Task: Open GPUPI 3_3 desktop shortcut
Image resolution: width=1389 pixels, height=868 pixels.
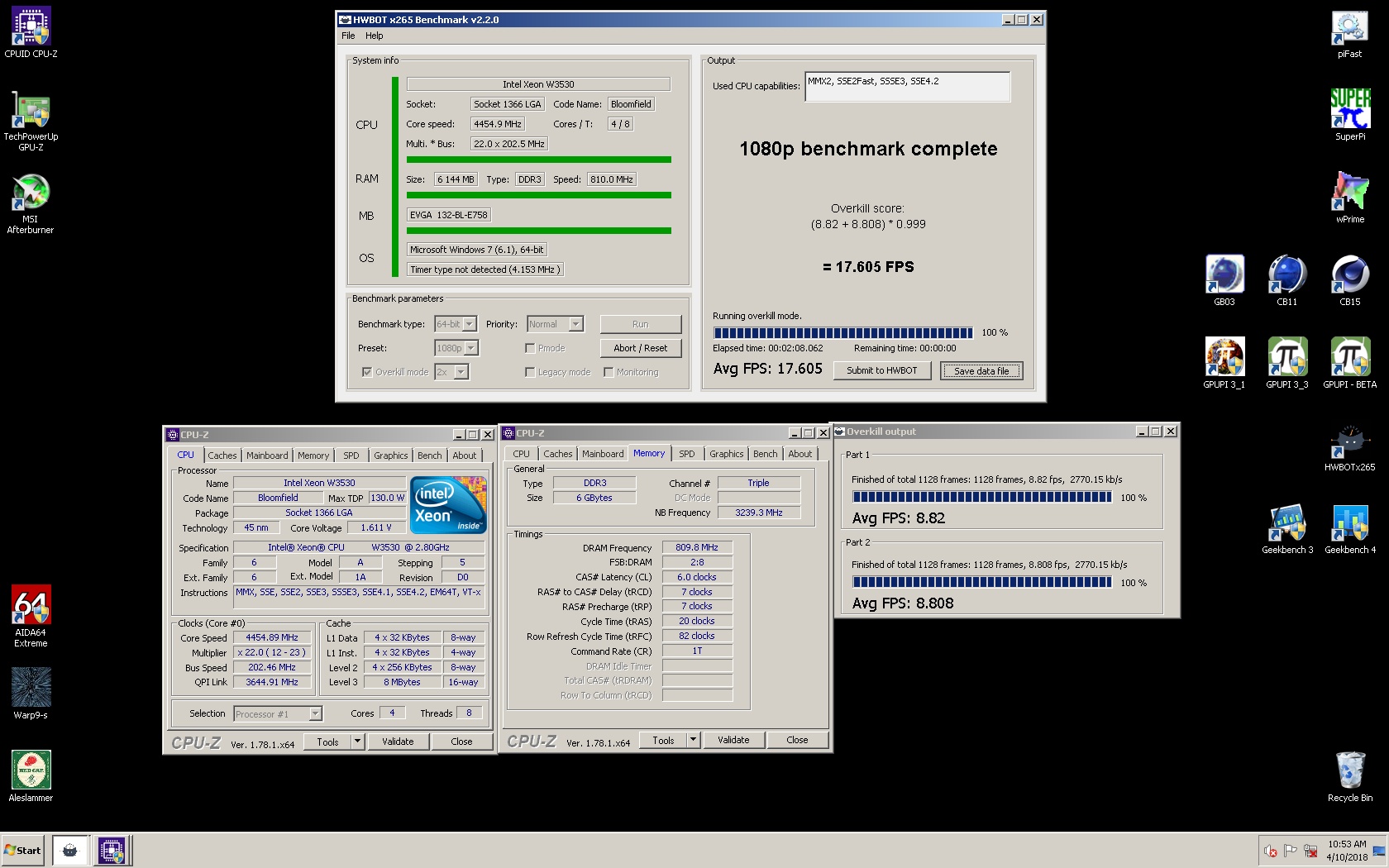Action: [1286, 363]
